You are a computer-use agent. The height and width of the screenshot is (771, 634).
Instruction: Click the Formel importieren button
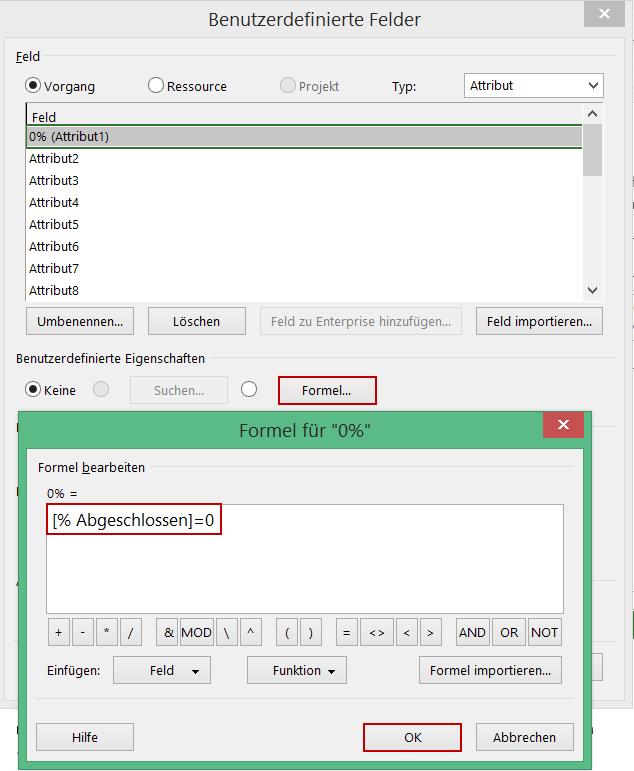pyautogui.click(x=490, y=671)
